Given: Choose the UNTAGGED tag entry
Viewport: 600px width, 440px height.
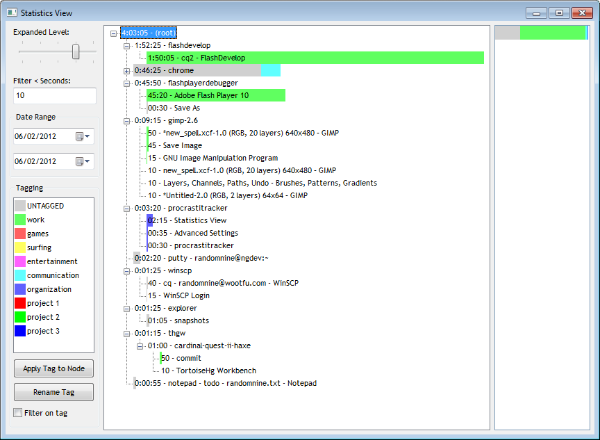Looking at the screenshot, I should pos(40,206).
